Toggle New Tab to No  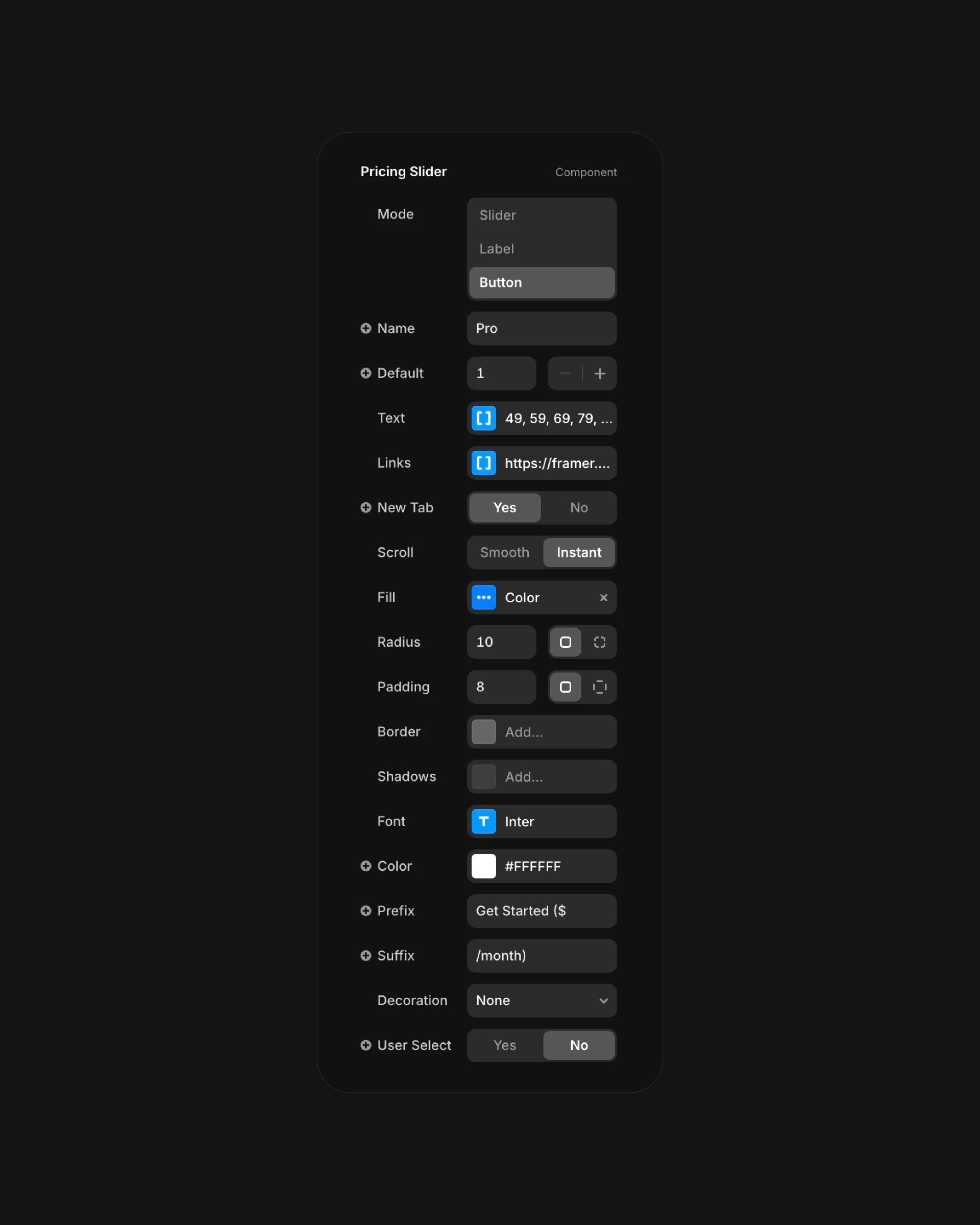(x=578, y=507)
